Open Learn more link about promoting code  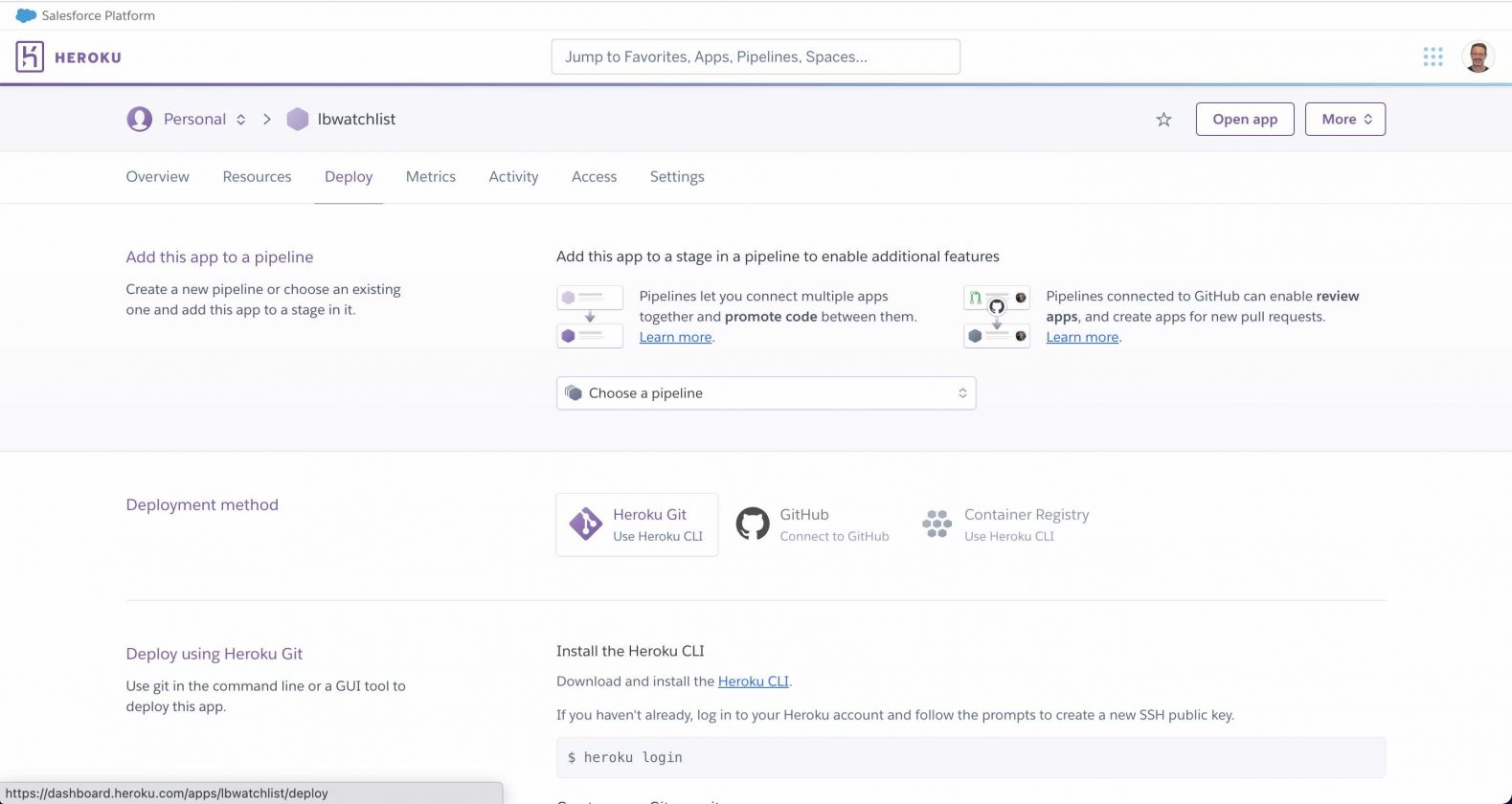675,337
